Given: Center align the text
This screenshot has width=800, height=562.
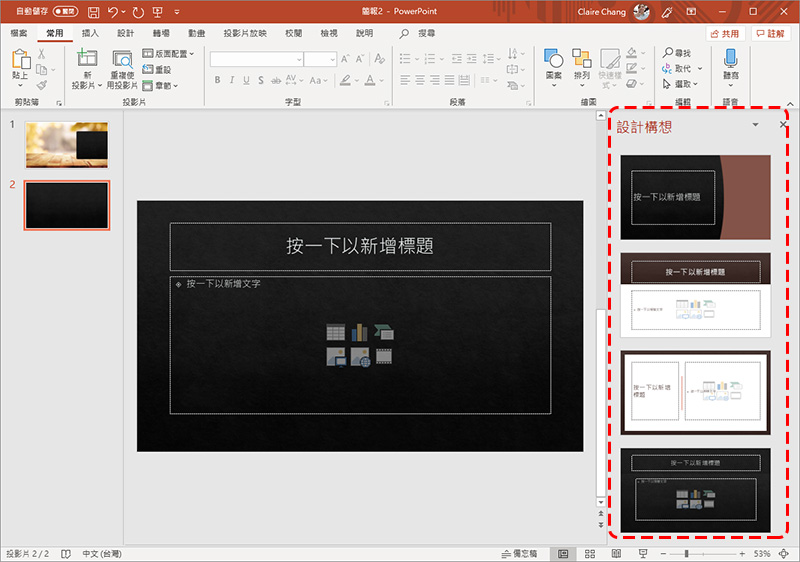Looking at the screenshot, I should pyautogui.click(x=420, y=80).
